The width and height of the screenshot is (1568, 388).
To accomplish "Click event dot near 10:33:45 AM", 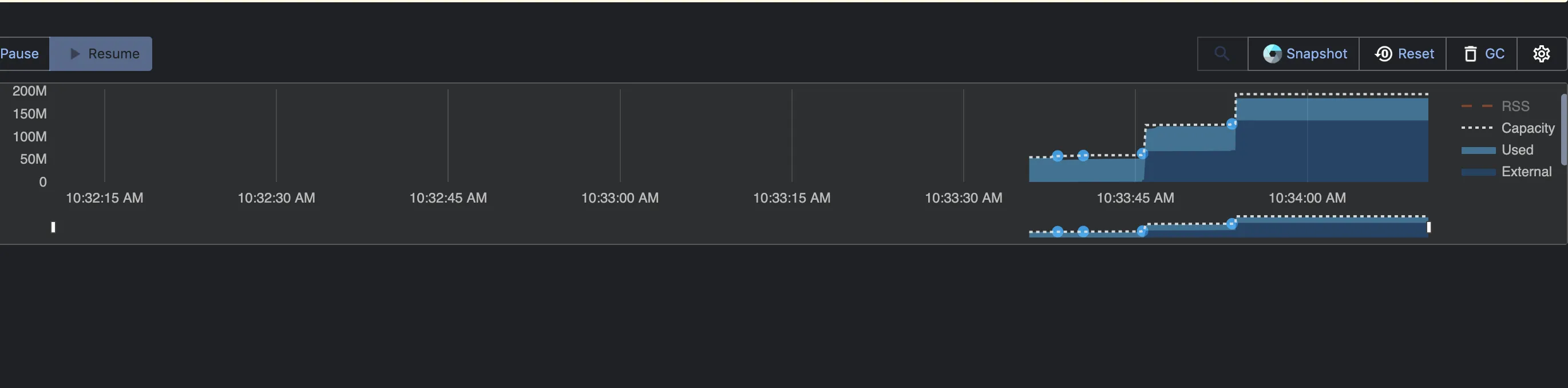I will click(x=1142, y=153).
